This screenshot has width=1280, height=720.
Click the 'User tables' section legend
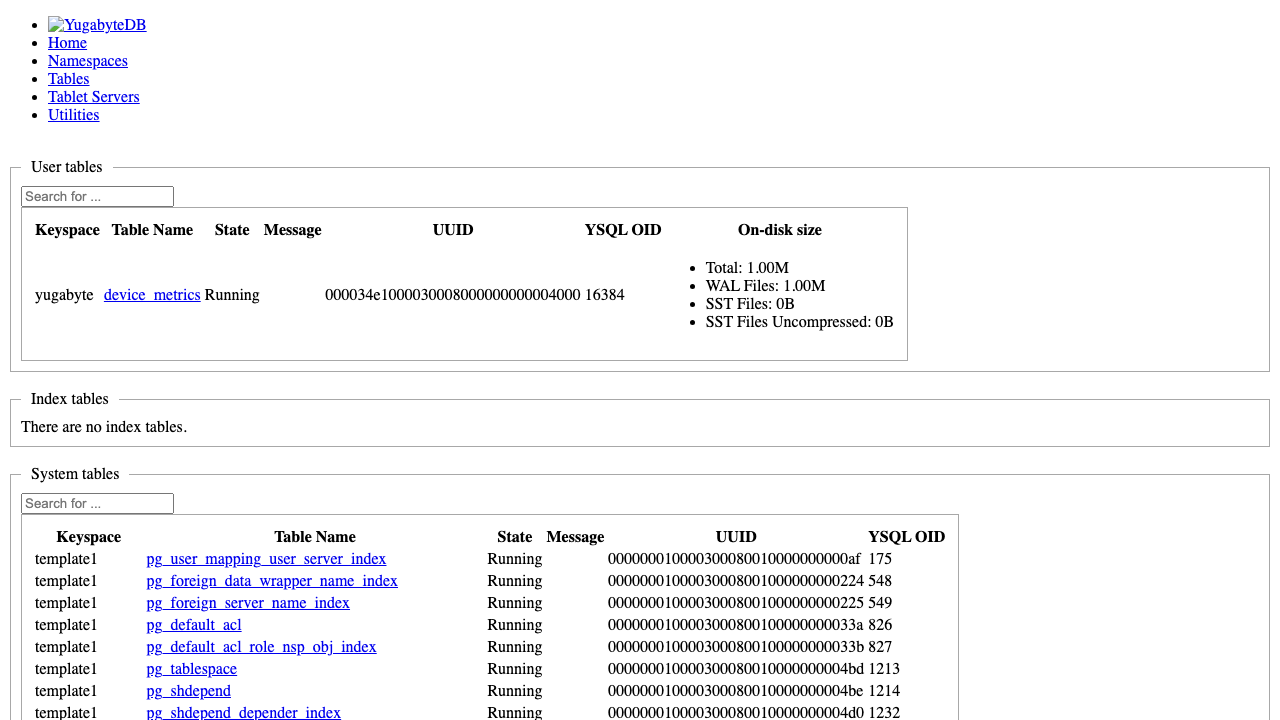pos(67,167)
